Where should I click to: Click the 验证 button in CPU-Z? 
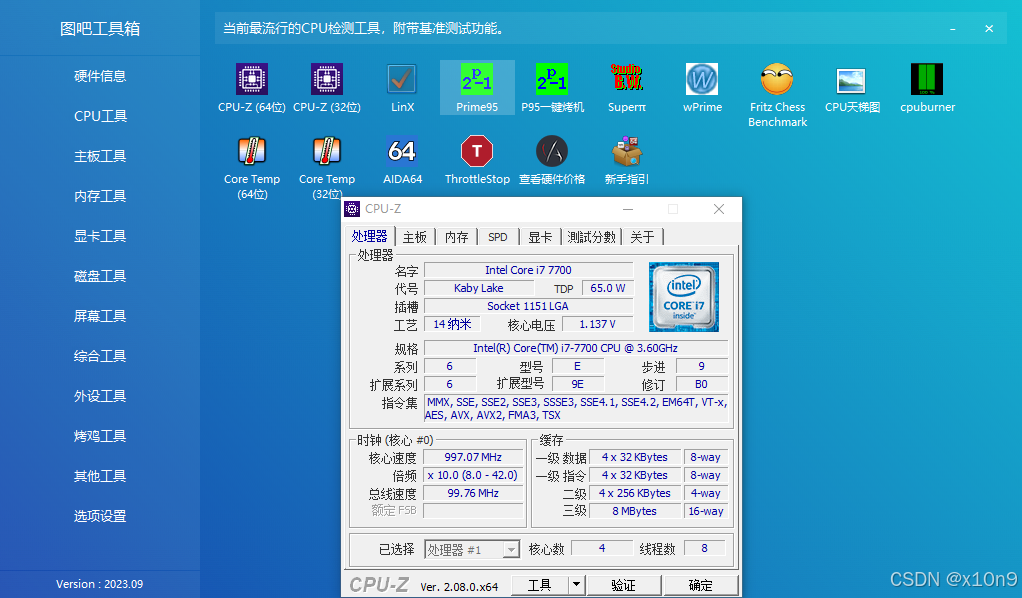tap(623, 585)
